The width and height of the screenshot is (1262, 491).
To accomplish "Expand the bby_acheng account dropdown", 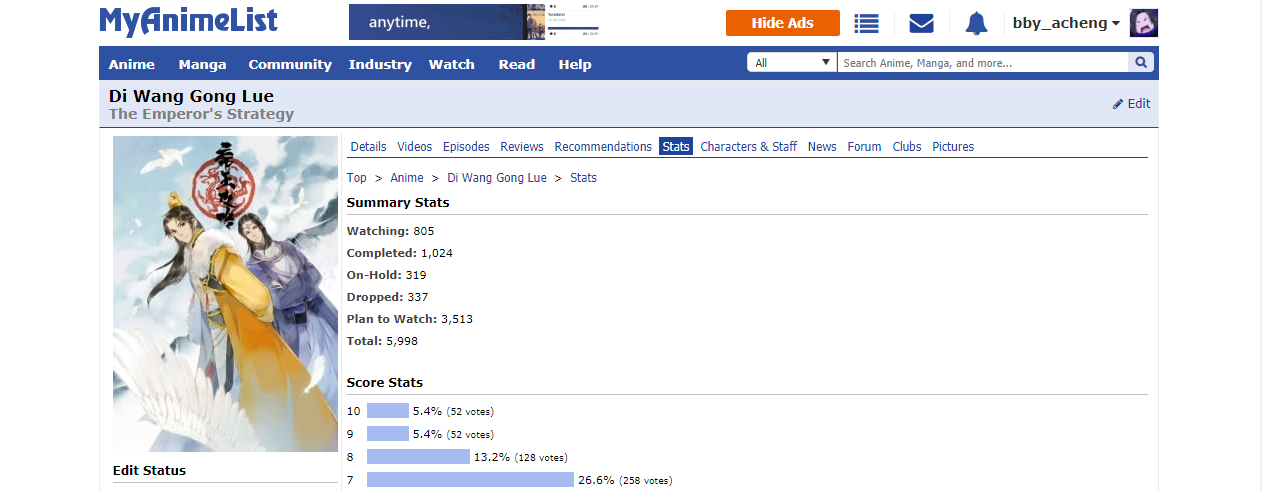I will [1066, 23].
